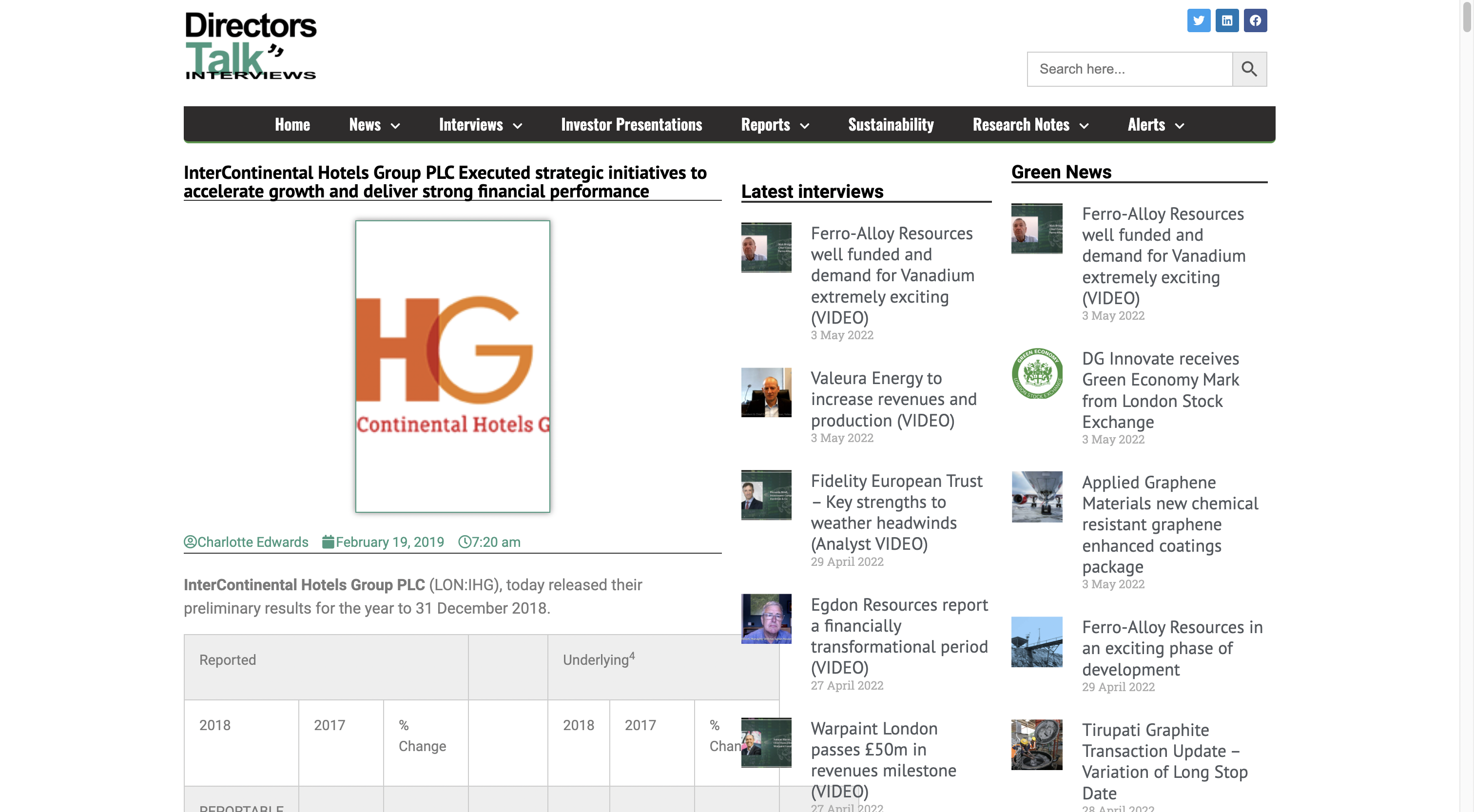The image size is (1474, 812).
Task: Click Warpaint London interview thumbnail
Action: tap(766, 742)
